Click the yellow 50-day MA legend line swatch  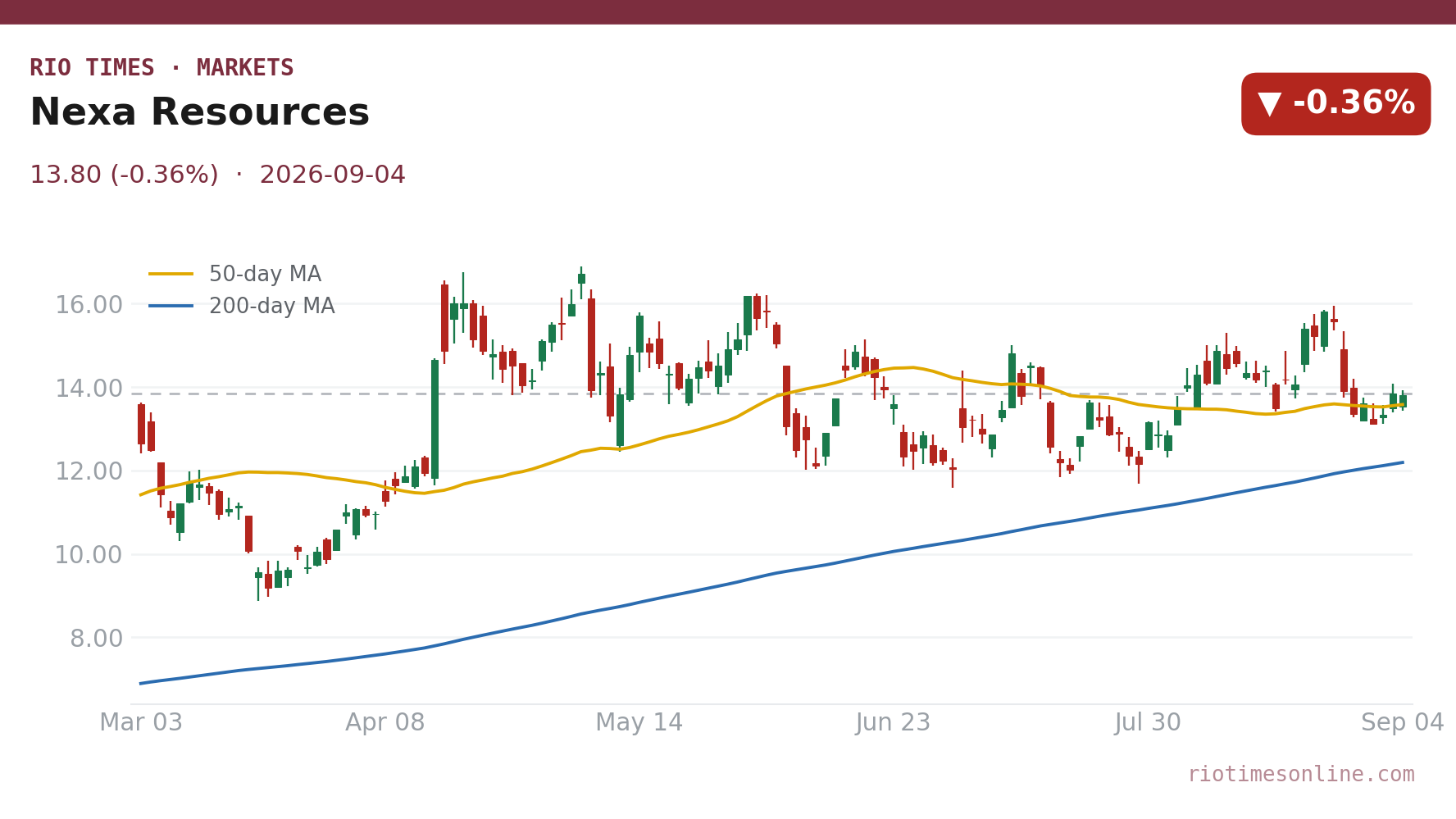pyautogui.click(x=171, y=274)
